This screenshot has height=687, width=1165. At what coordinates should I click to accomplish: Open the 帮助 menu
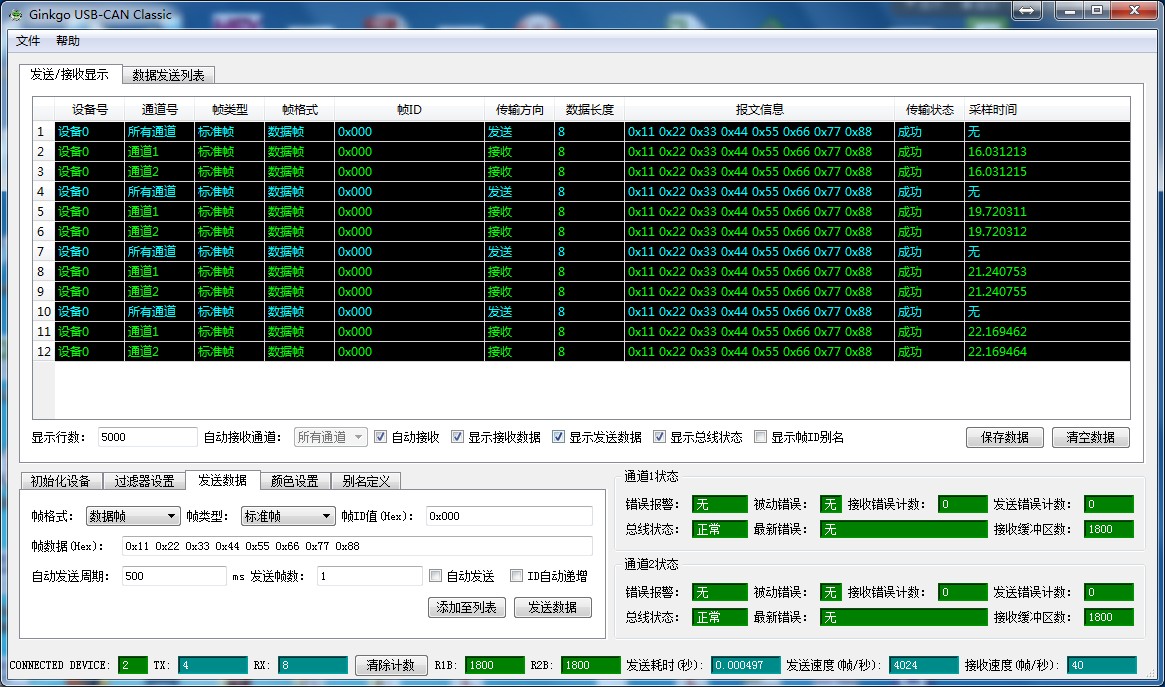tap(67, 41)
